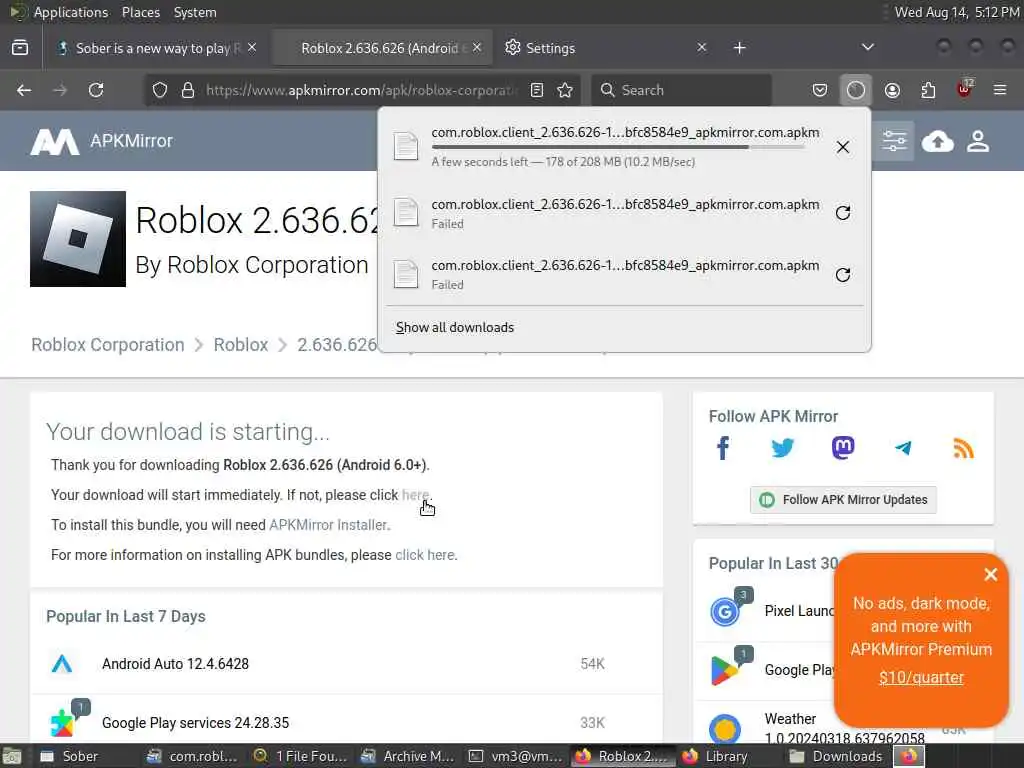This screenshot has height=768, width=1024.
Task: Toggle the downloads panel toolbar button
Action: pos(856,90)
